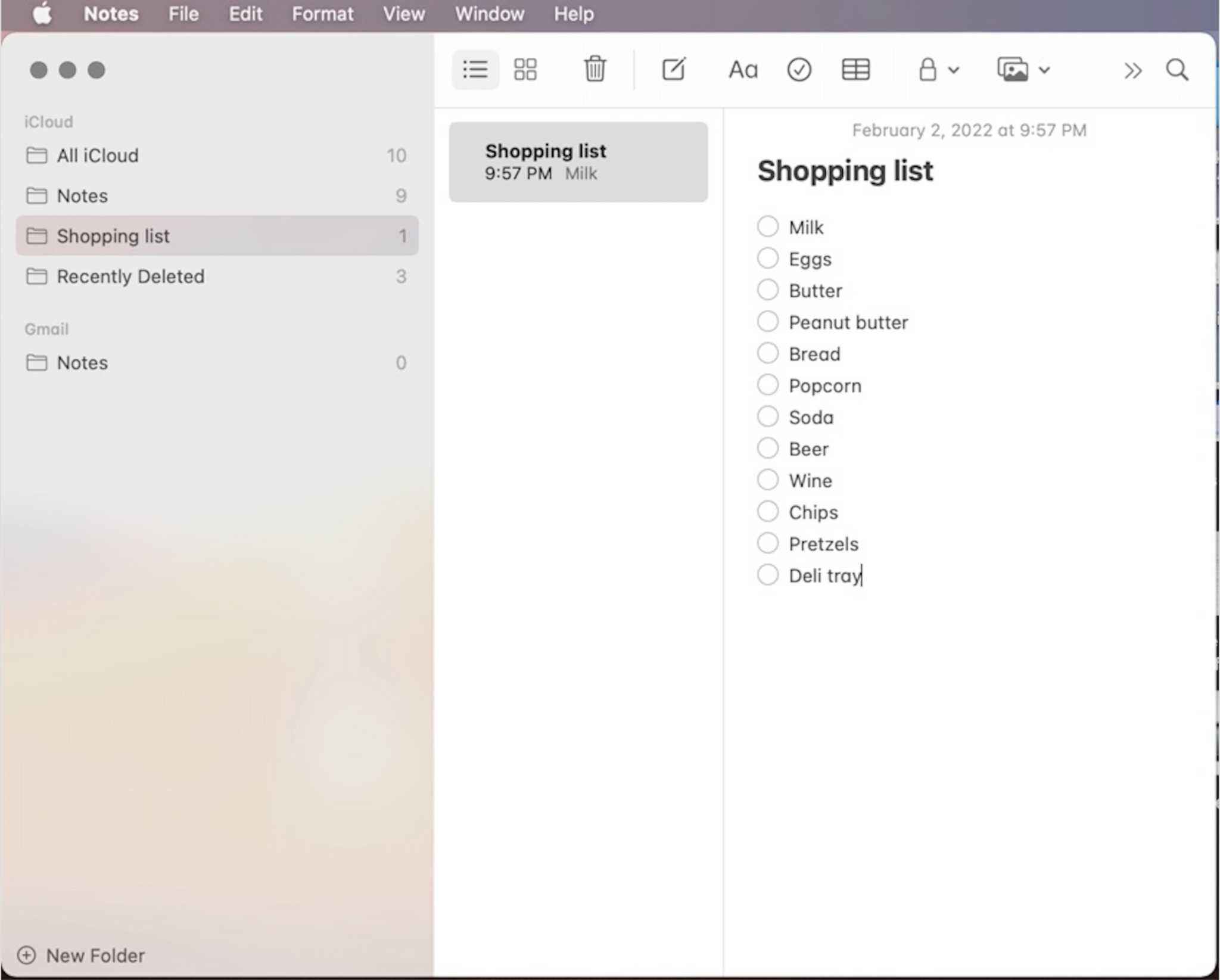The width and height of the screenshot is (1220, 980).
Task: Open the gallery view icon
Action: [x=524, y=69]
